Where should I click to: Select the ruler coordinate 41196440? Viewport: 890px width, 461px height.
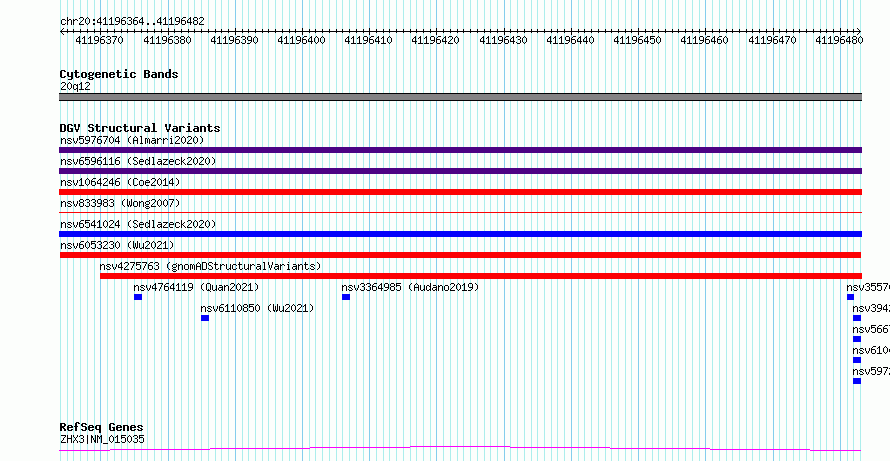point(570,40)
